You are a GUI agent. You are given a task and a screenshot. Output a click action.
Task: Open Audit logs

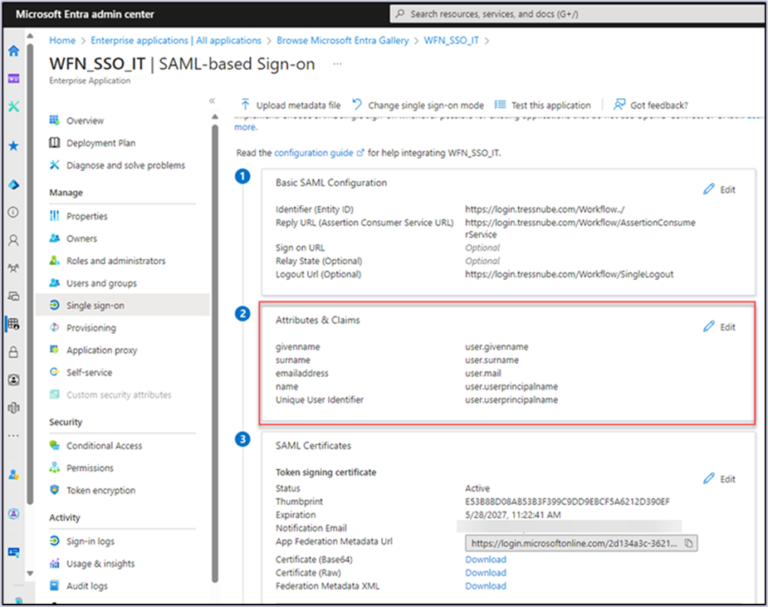point(87,586)
